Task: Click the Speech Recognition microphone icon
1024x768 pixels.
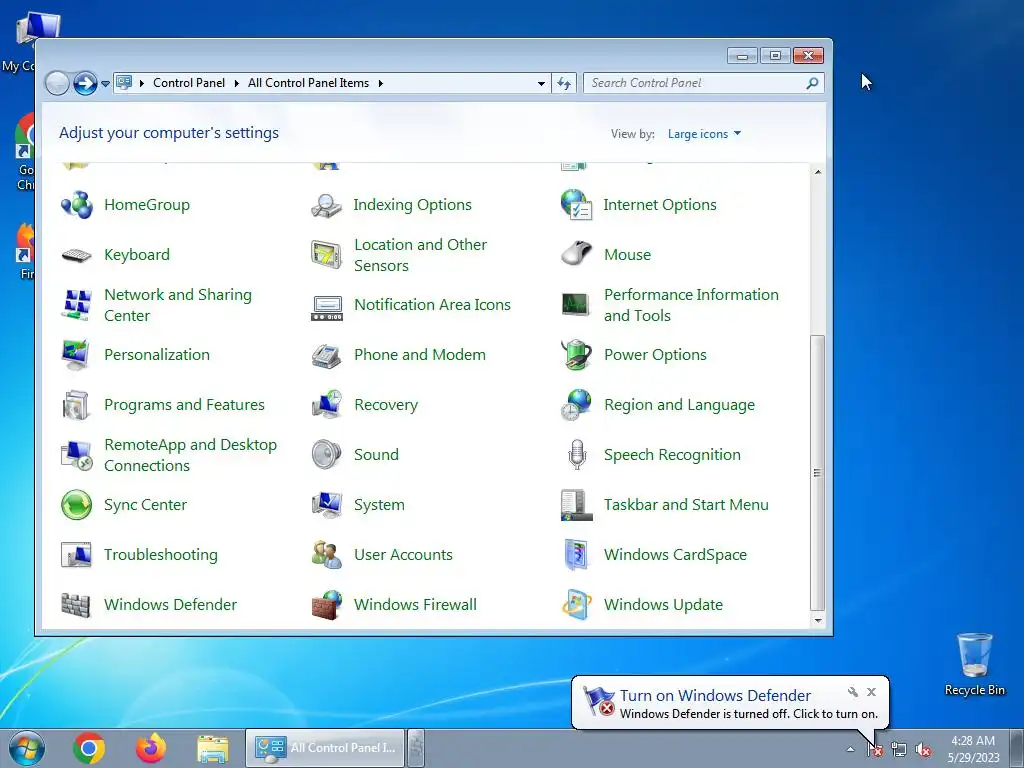Action: pyautogui.click(x=577, y=455)
